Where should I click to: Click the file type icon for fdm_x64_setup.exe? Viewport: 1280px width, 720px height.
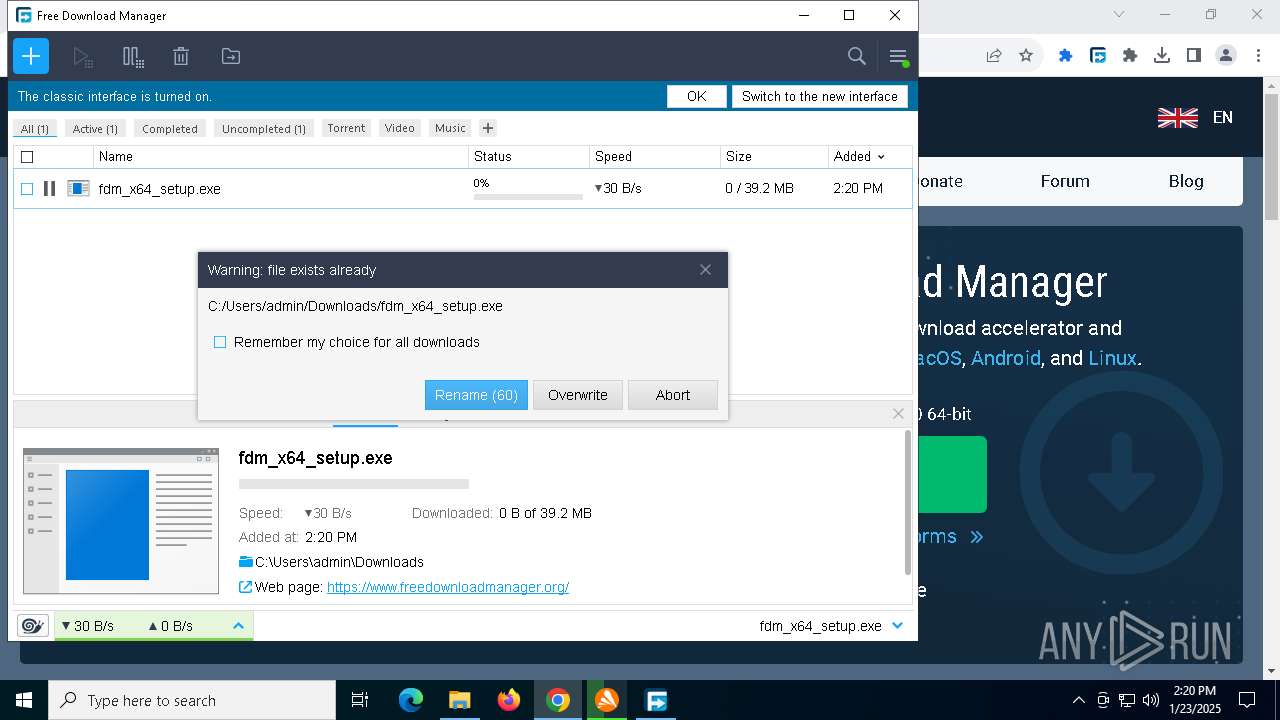point(78,188)
